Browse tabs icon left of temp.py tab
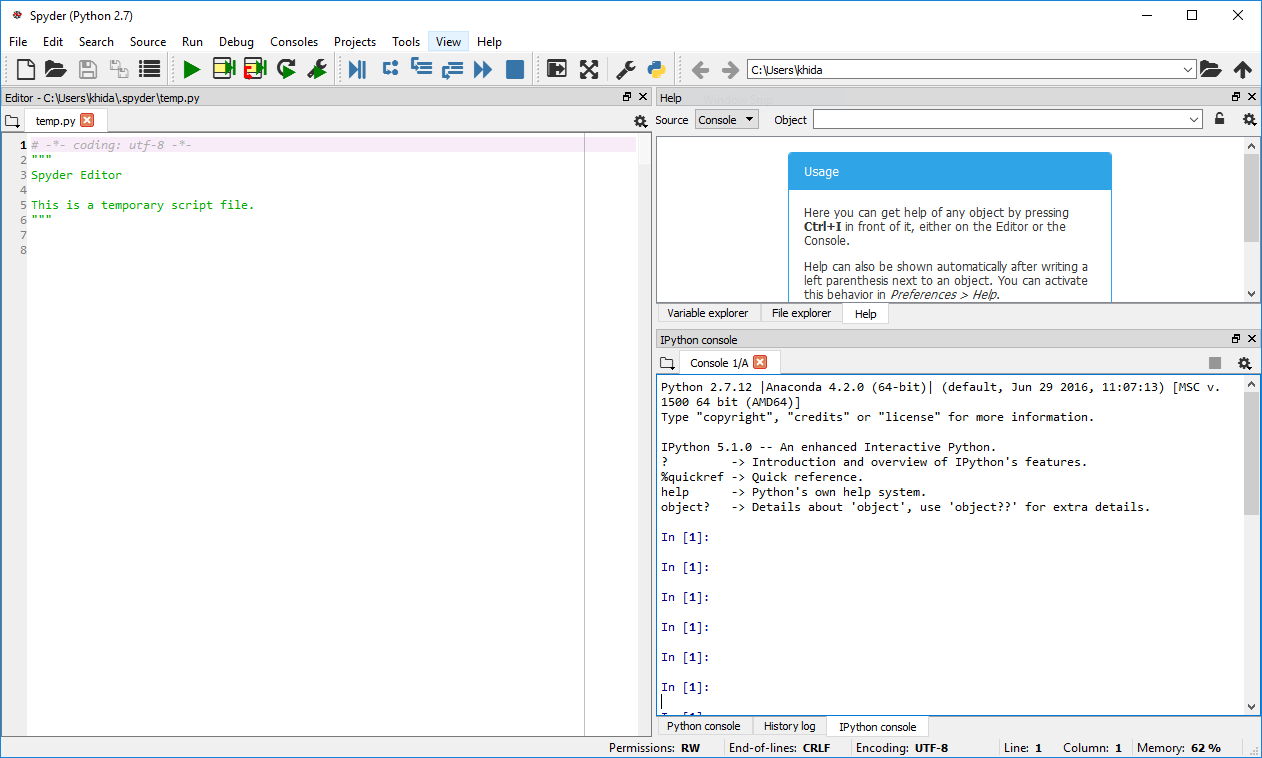This screenshot has height=758, width=1262. 12,120
